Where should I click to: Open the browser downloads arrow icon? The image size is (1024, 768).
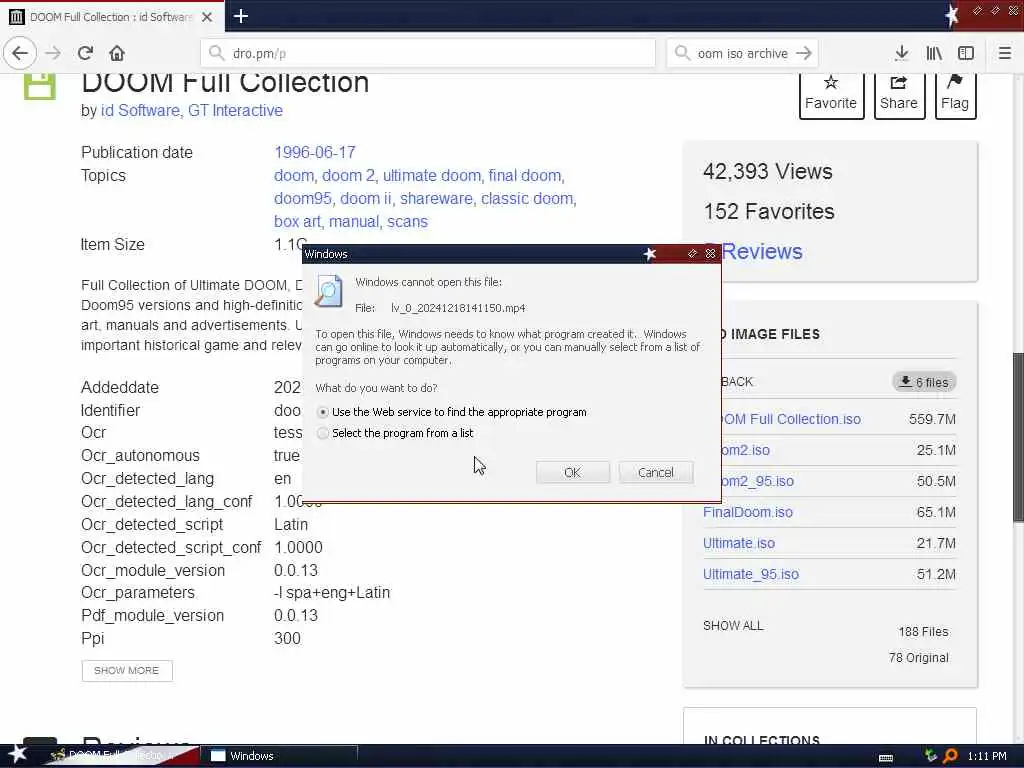pos(902,53)
